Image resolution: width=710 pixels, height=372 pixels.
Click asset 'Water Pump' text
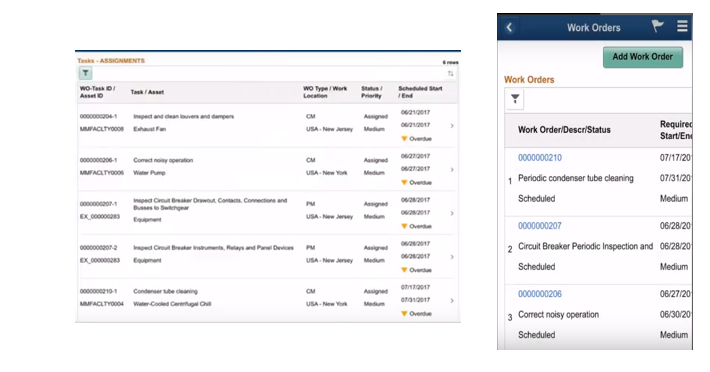(x=149, y=173)
